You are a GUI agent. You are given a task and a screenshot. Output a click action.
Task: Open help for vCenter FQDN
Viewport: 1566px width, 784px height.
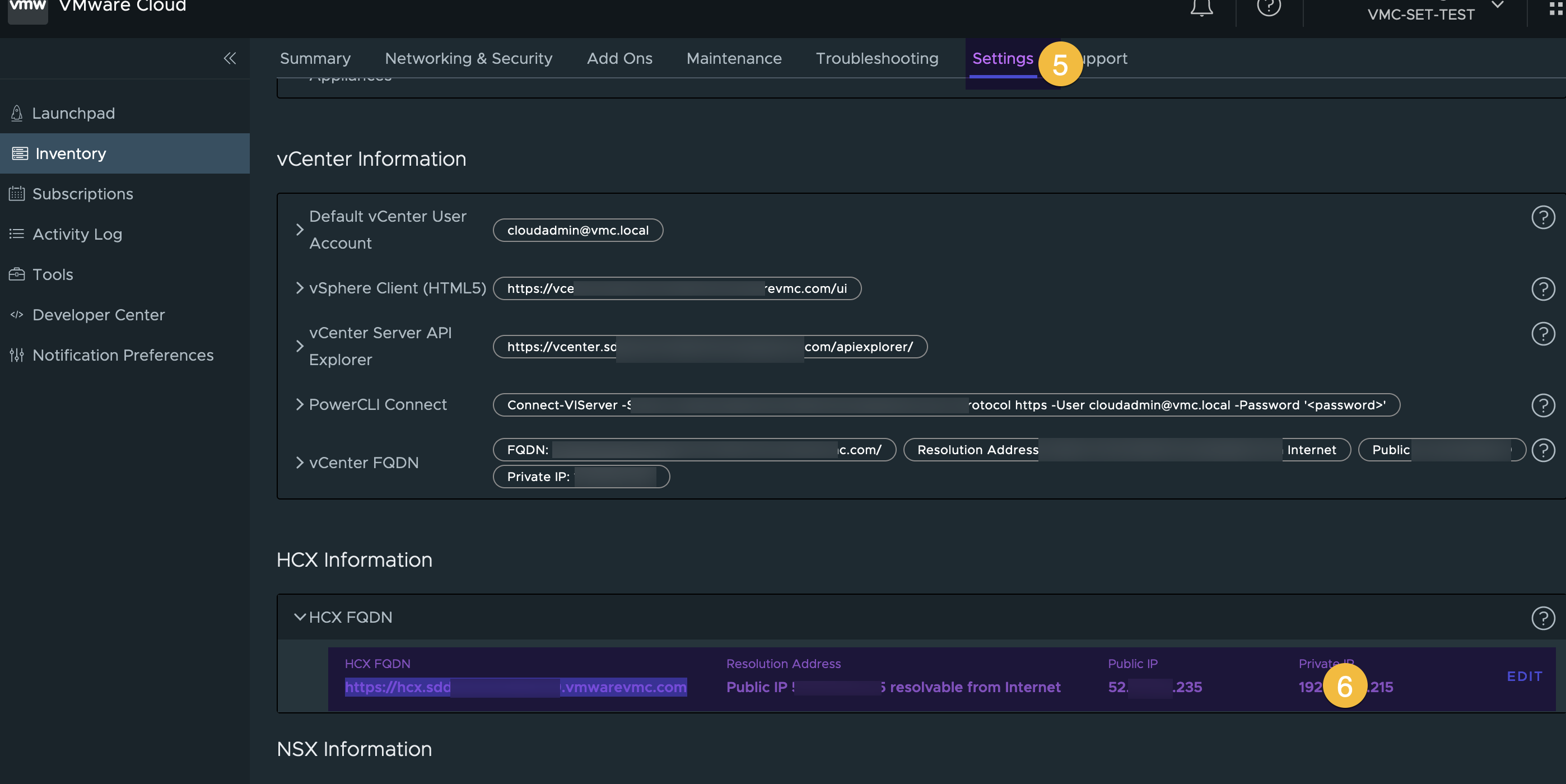tap(1543, 450)
